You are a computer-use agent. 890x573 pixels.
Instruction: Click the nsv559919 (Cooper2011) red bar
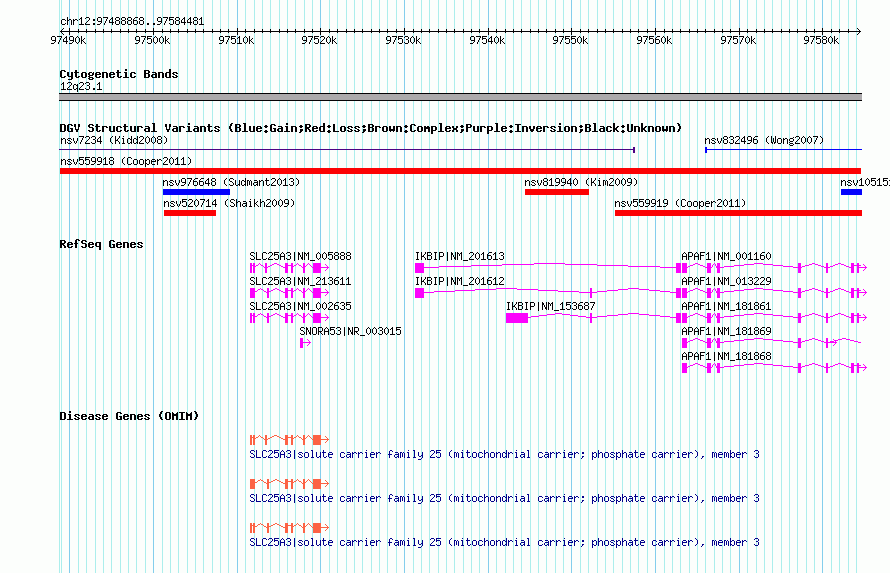pyautogui.click(x=738, y=213)
